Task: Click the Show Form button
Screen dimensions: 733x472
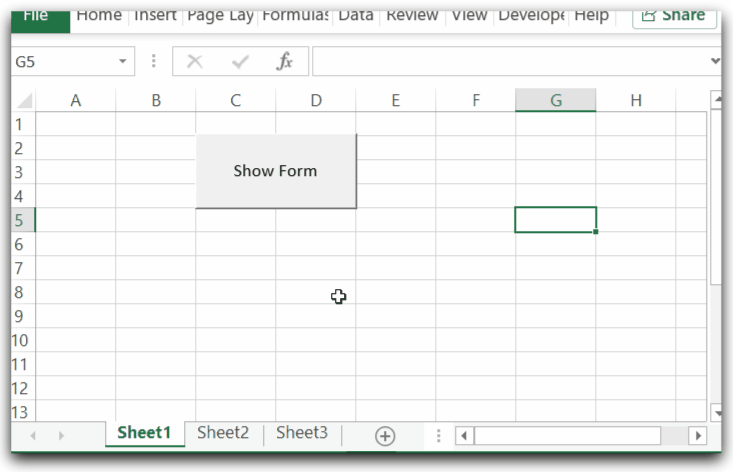Action: point(276,171)
